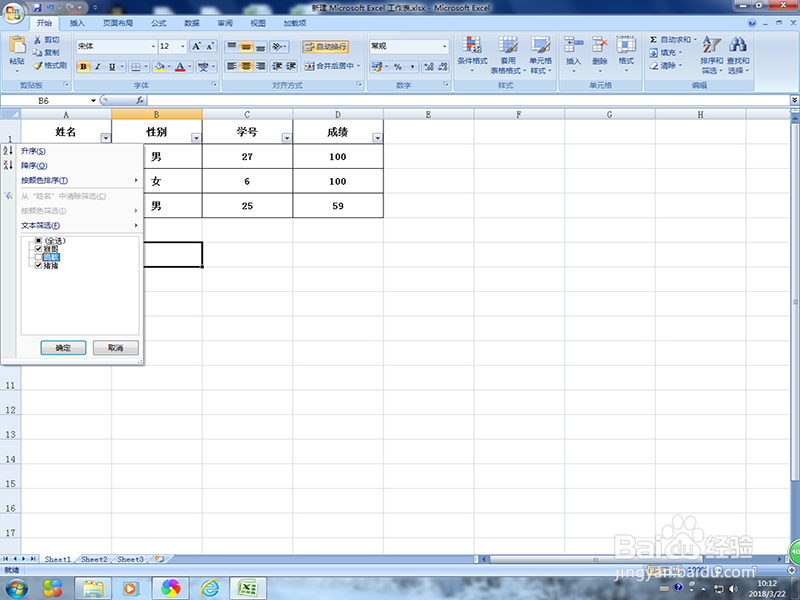Apply center horizontal alignment
This screenshot has width=800, height=600.
246,66
